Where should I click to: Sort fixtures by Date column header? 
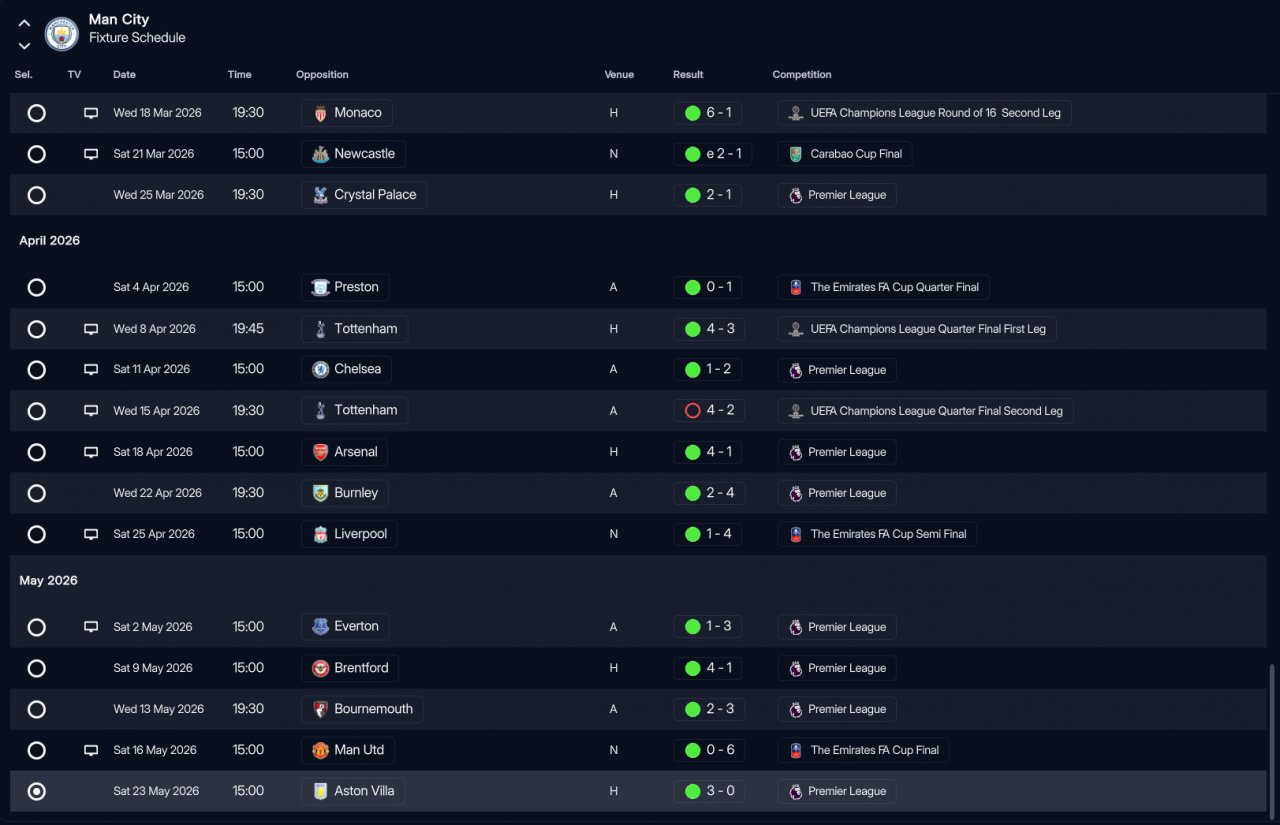[124, 75]
